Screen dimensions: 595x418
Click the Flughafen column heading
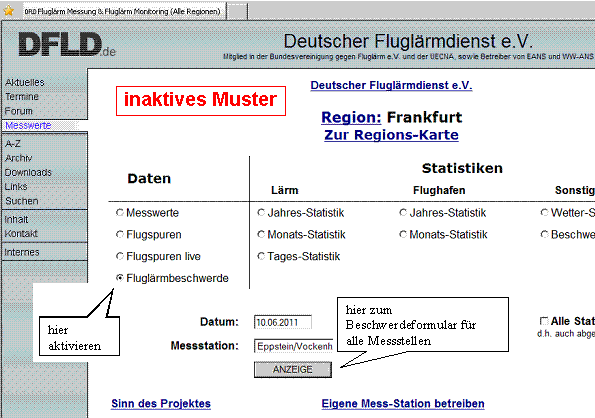[439, 190]
